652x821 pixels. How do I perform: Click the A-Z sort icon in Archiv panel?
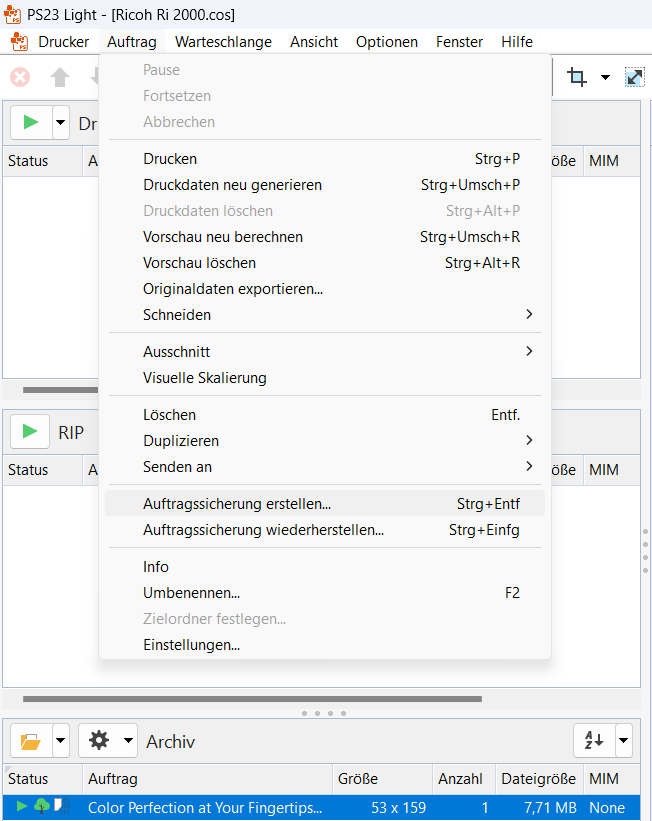(594, 741)
